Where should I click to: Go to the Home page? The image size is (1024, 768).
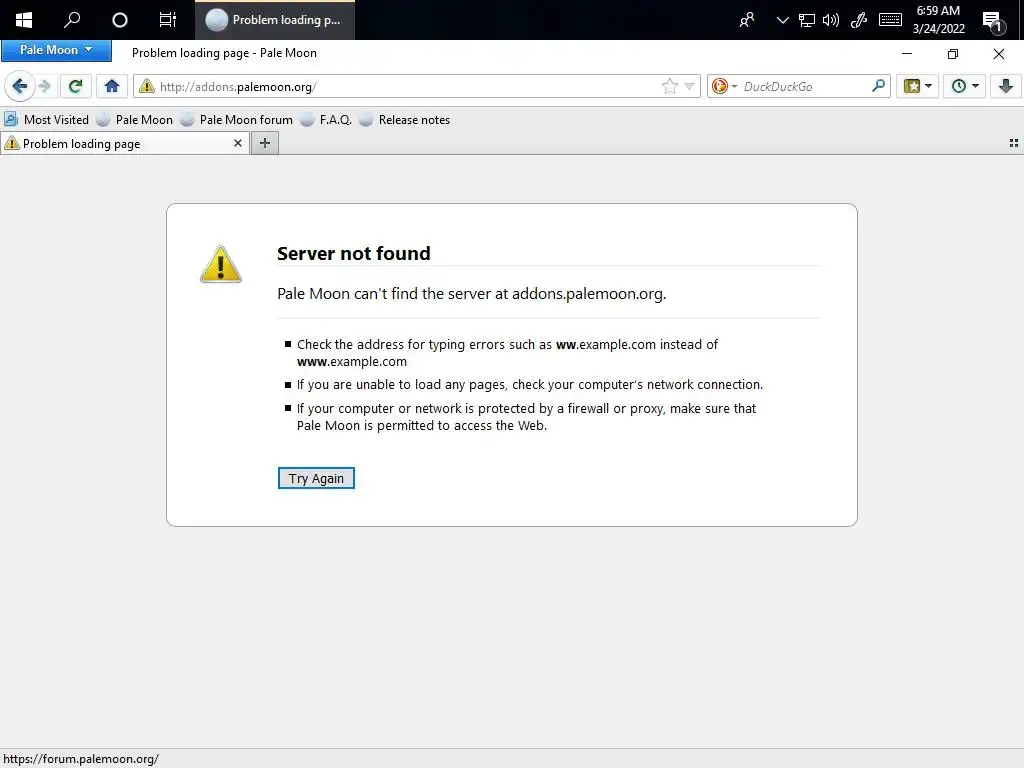click(x=112, y=86)
